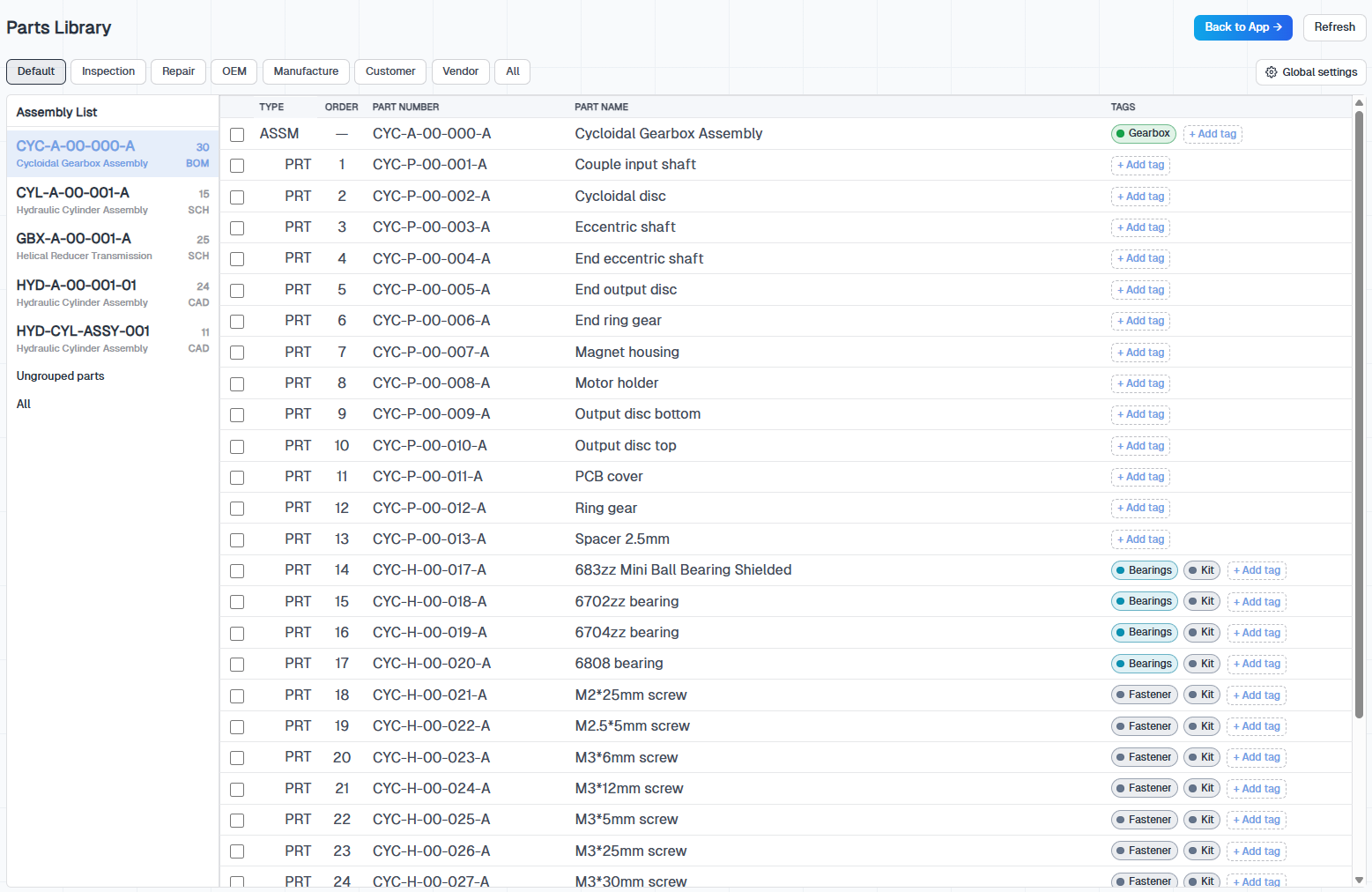This screenshot has width=1372, height=892.
Task: Check the Cycloidal disc row checkbox
Action: pos(237,197)
